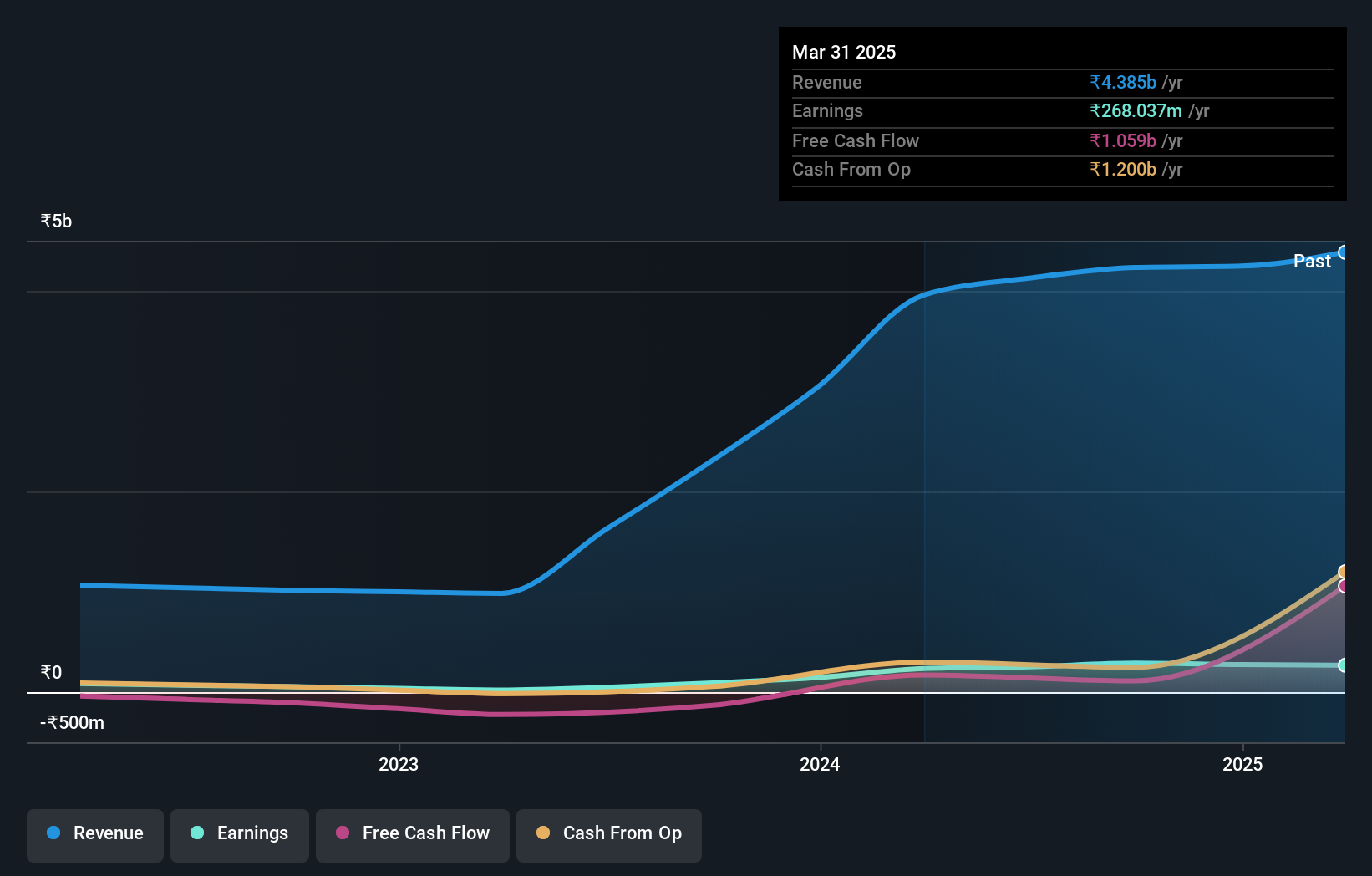The height and width of the screenshot is (876, 1372).
Task: Click the Mar 31 2025 tooltip date
Action: pos(844,52)
